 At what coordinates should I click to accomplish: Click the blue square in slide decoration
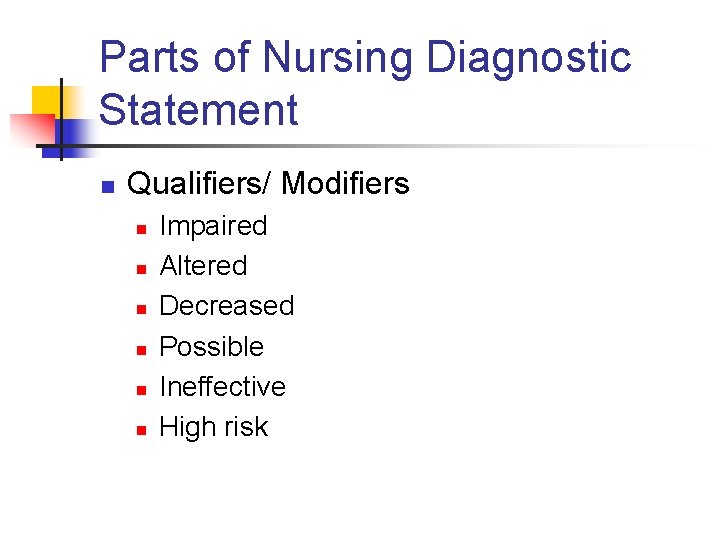[x=69, y=139]
